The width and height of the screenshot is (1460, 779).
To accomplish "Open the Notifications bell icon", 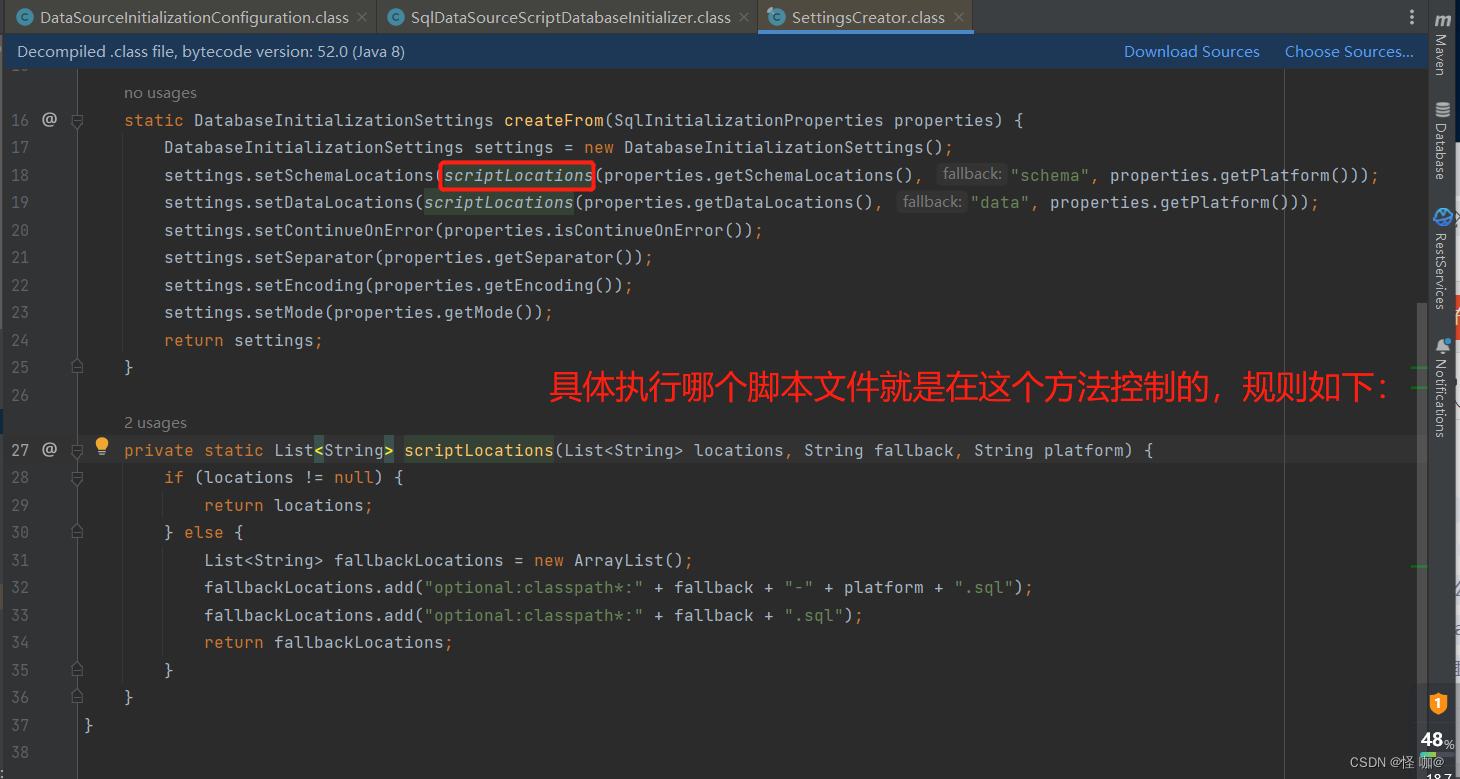I will [x=1442, y=346].
